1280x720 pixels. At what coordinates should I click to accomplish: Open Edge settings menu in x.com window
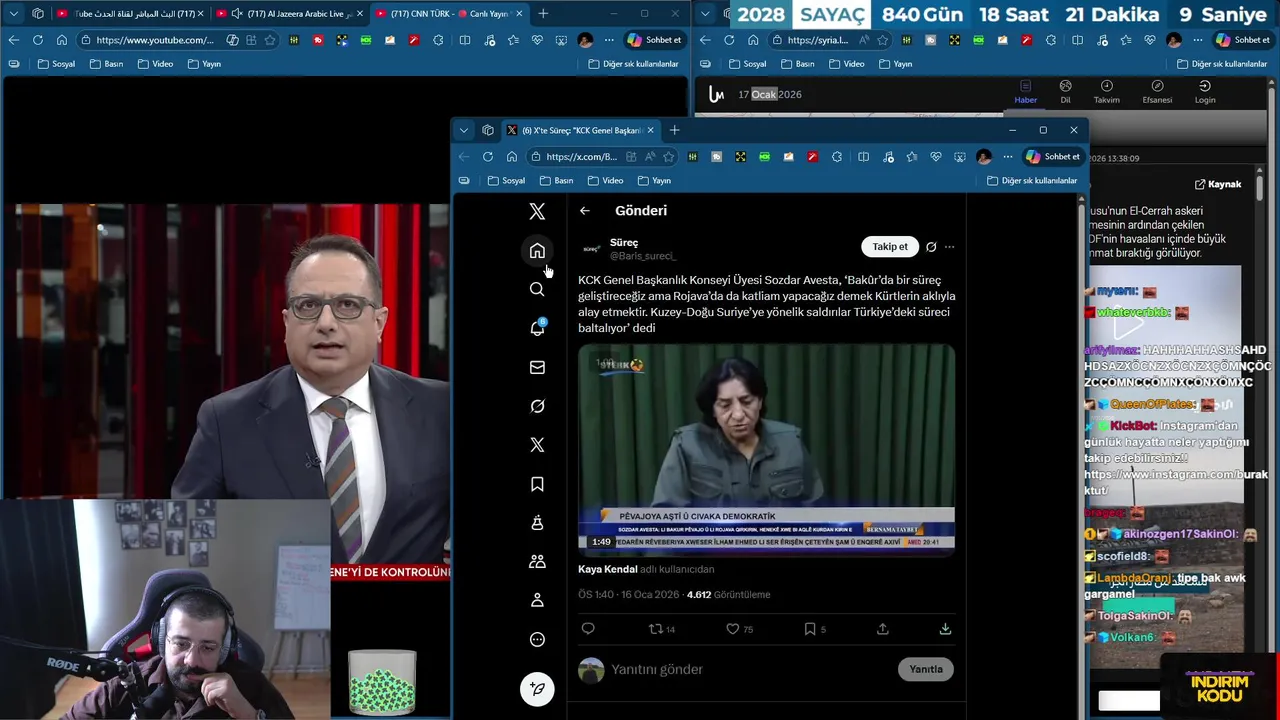pos(1008,157)
